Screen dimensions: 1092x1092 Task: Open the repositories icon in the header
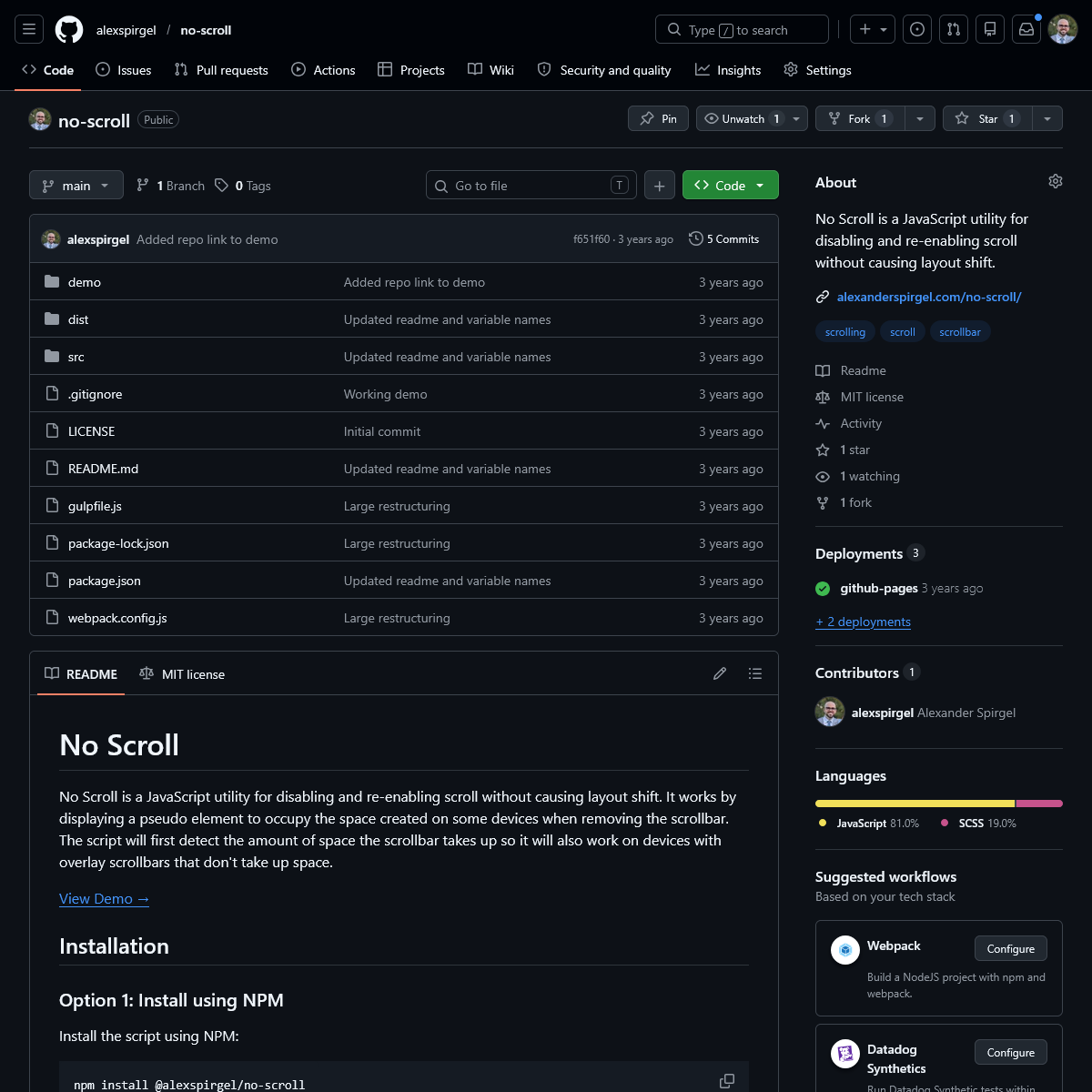990,30
